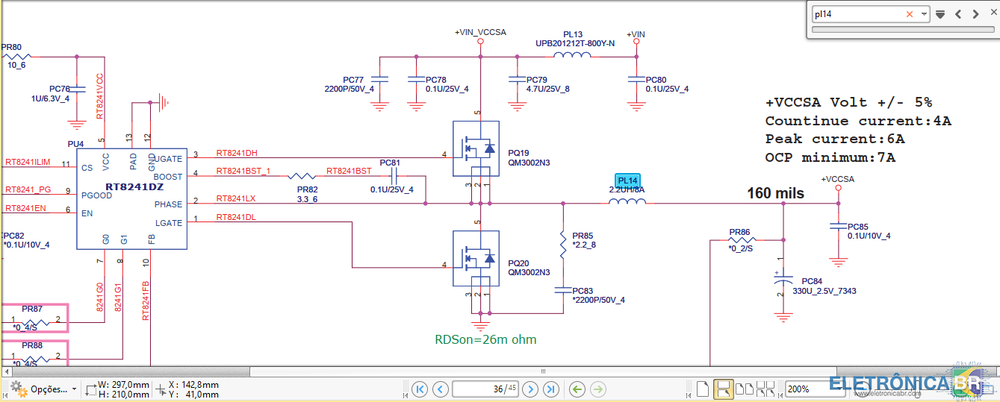Open the Opções menu
The height and width of the screenshot is (402, 1000).
[46, 388]
